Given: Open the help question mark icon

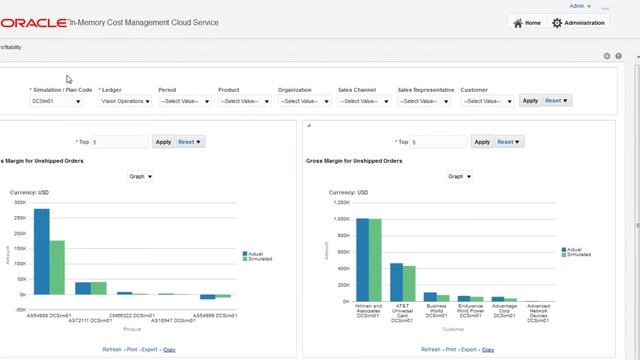Looking at the screenshot, I should (618, 56).
